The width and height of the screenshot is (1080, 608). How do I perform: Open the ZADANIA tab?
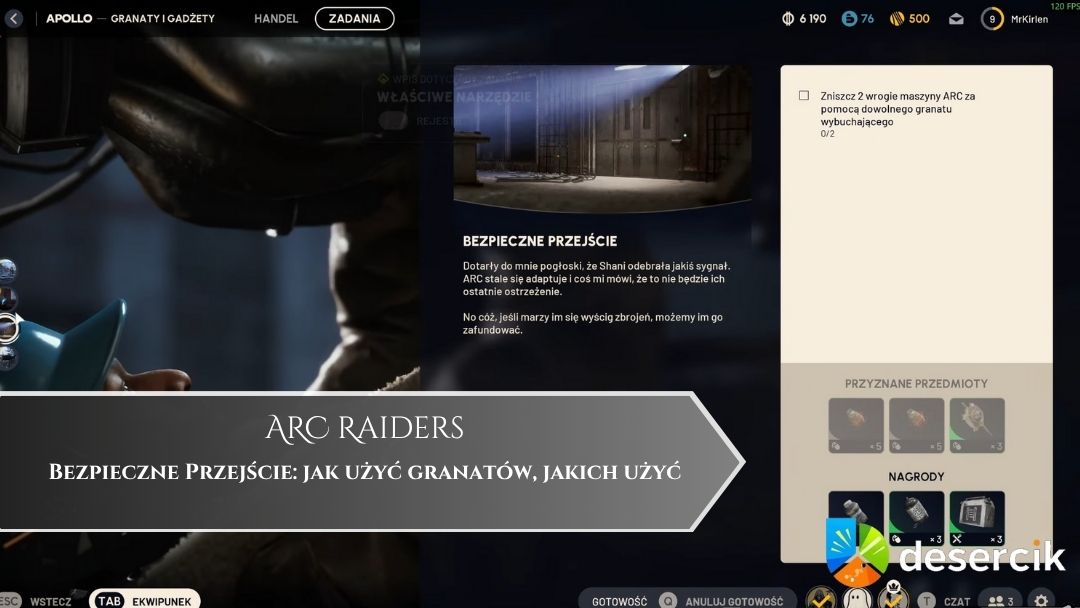coord(354,18)
